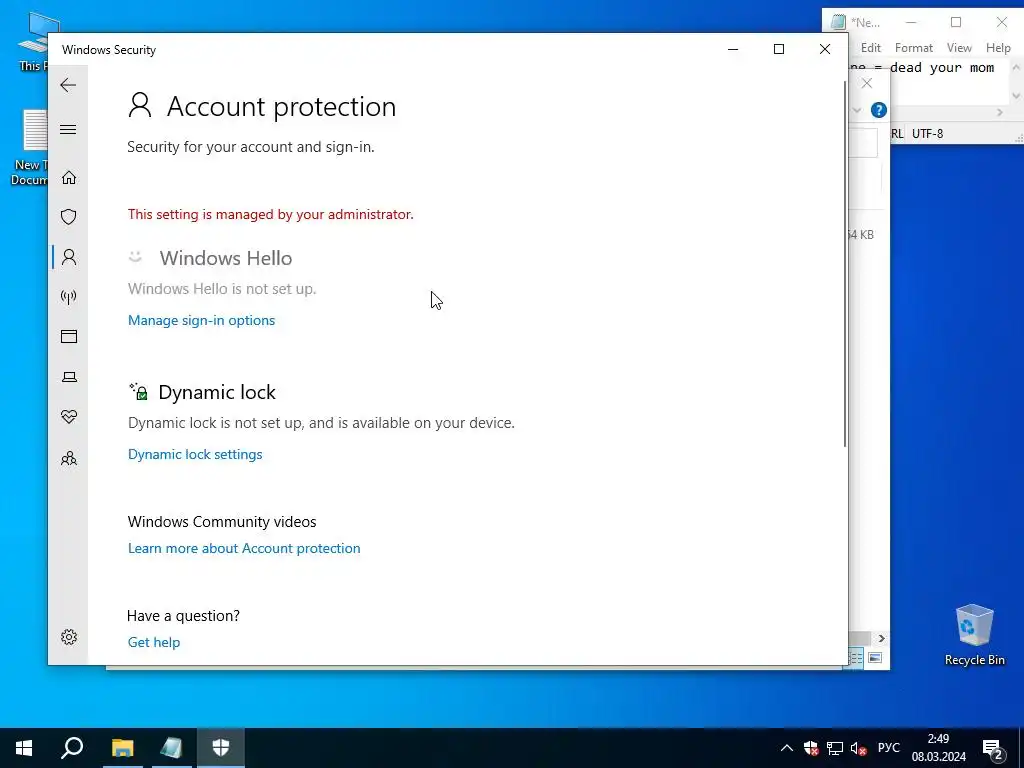
Task: Open the Windows Start menu
Action: pos(24,748)
